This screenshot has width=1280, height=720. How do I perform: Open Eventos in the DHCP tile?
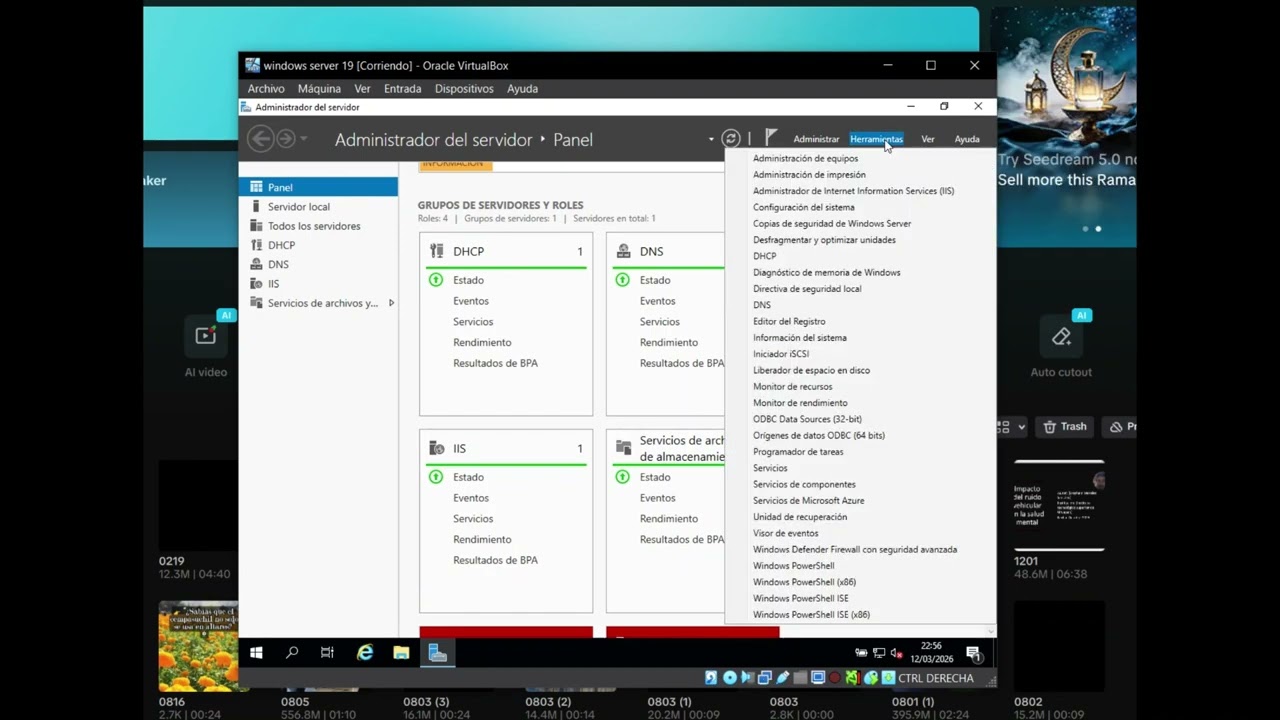click(471, 301)
